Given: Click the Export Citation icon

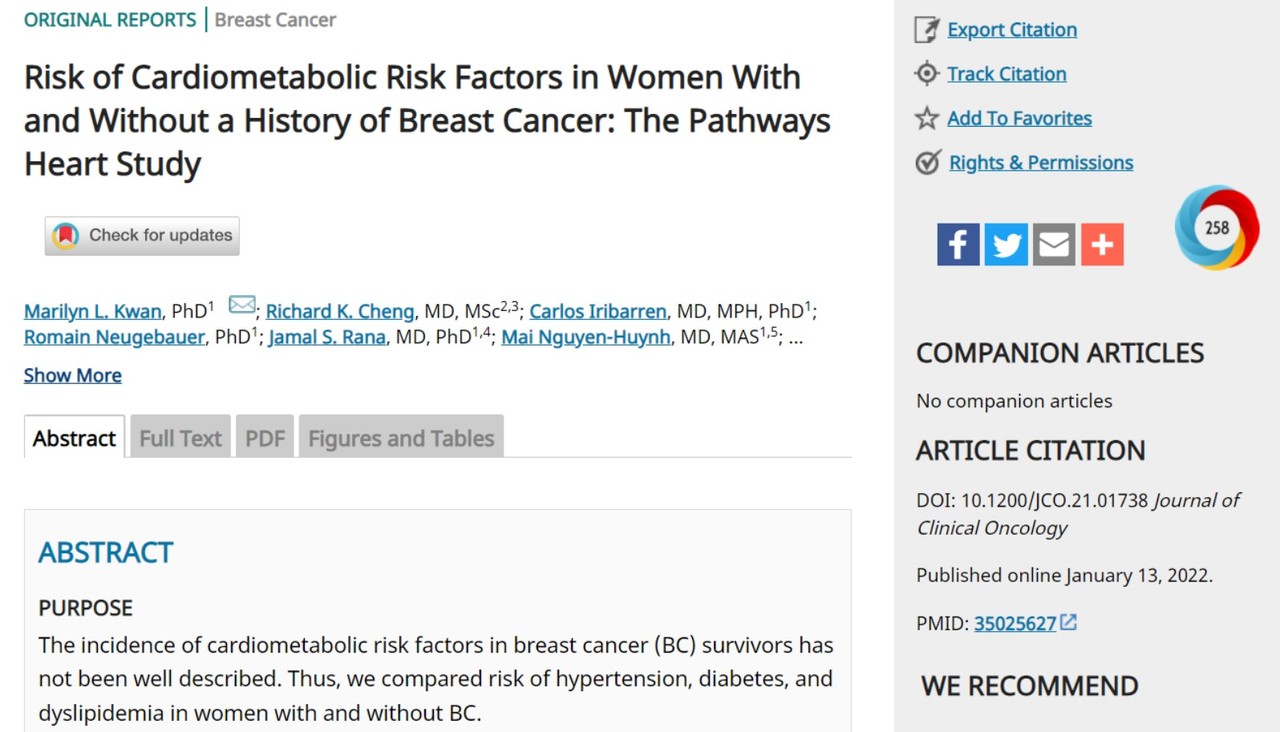Looking at the screenshot, I should [x=927, y=30].
